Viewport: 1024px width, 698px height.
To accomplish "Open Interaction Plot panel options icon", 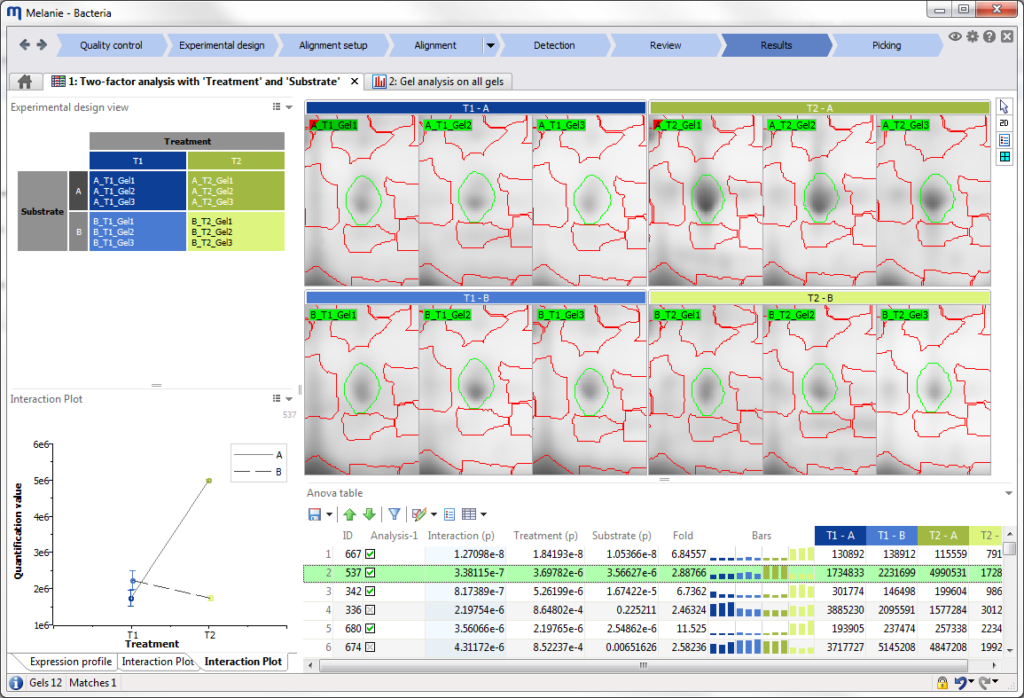I will coord(276,398).
